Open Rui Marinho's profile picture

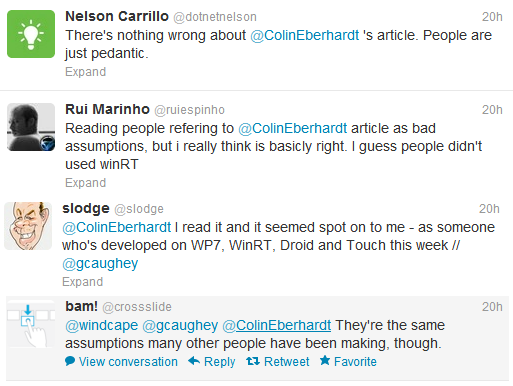pyautogui.click(x=31, y=127)
